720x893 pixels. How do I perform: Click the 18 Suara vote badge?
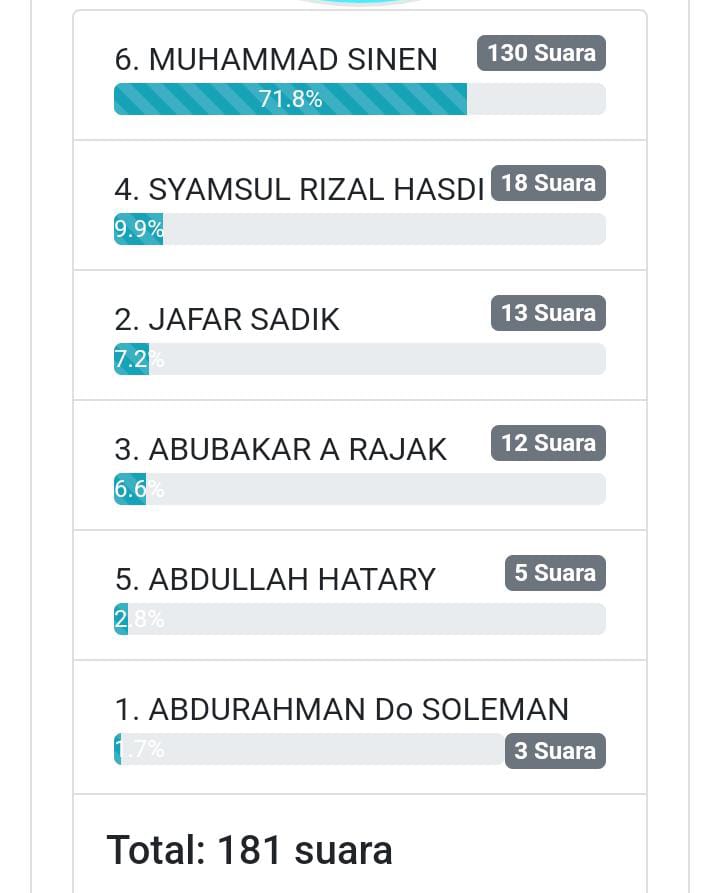(548, 183)
